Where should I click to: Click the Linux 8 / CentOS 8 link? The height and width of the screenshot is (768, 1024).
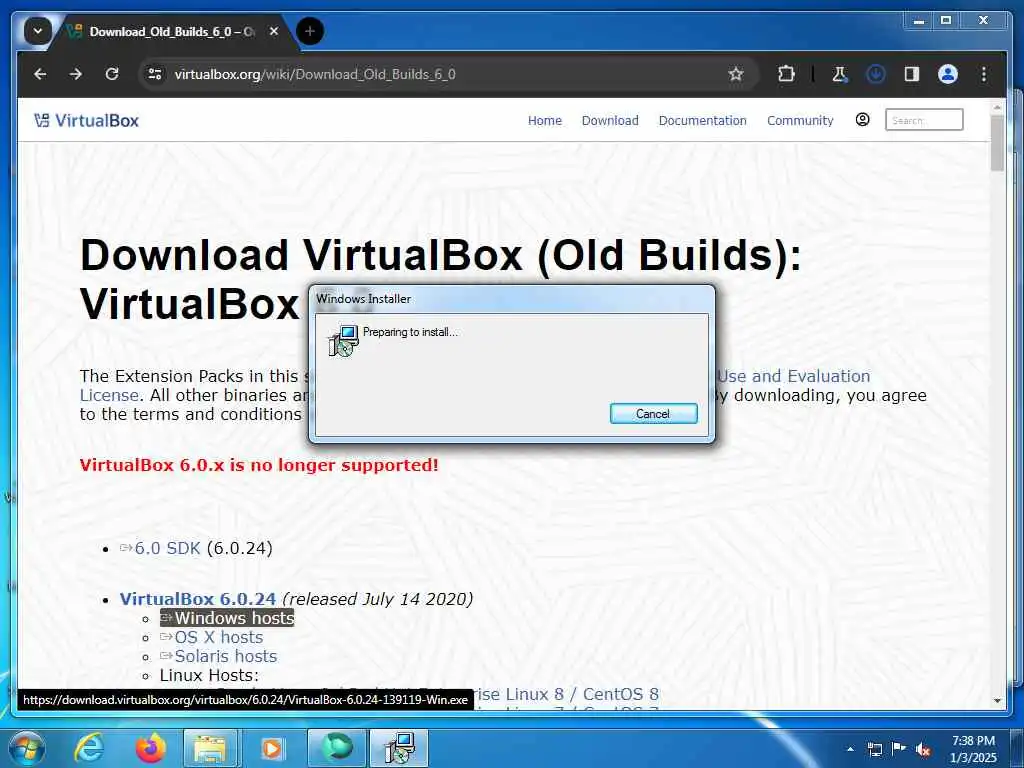pyautogui.click(x=566, y=694)
